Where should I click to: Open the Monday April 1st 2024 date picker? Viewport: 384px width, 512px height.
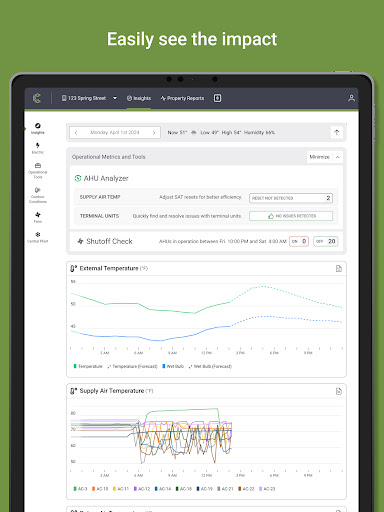tap(115, 132)
